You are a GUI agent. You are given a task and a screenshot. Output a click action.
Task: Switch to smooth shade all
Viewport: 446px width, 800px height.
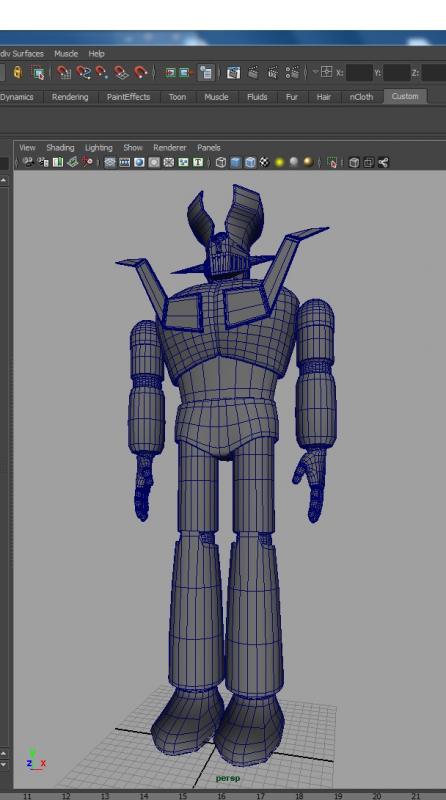[235, 162]
